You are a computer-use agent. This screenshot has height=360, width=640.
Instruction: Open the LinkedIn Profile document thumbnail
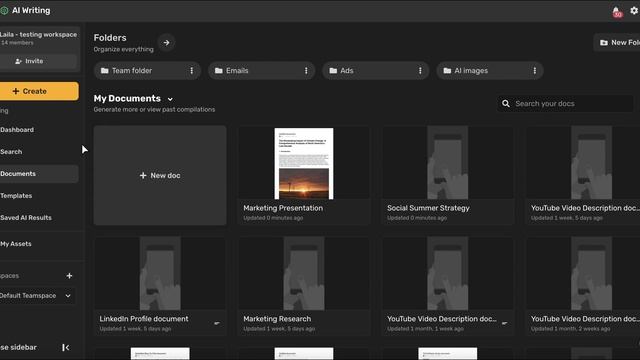(x=160, y=273)
